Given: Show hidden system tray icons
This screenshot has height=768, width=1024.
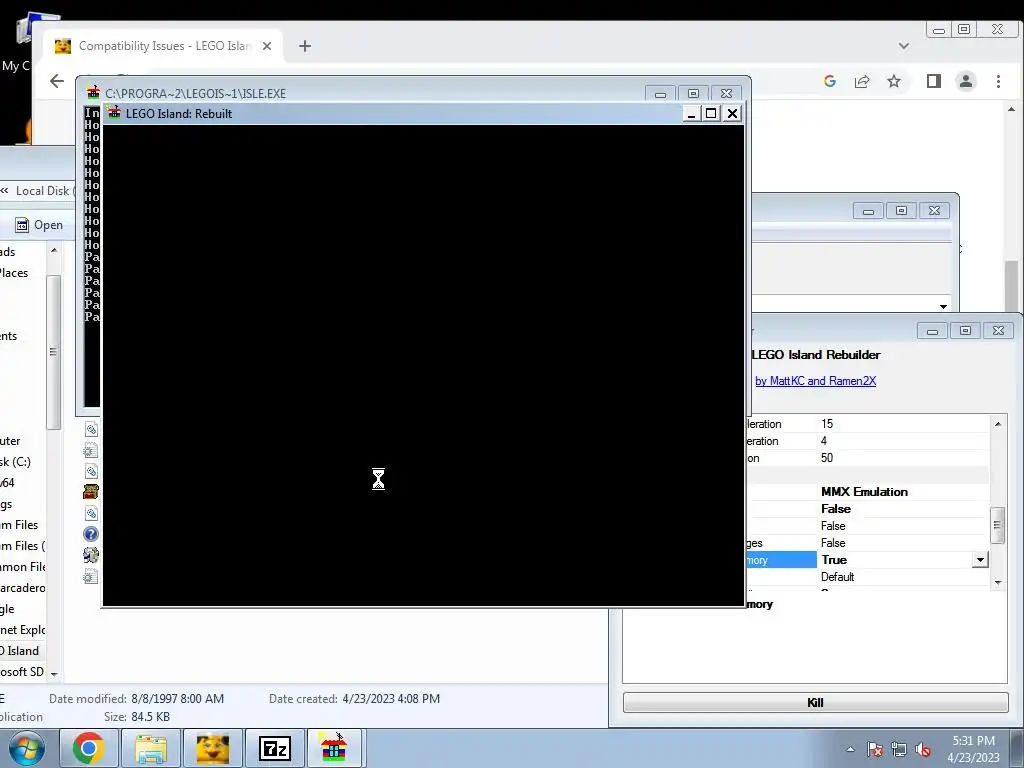Looking at the screenshot, I should pyautogui.click(x=850, y=749).
